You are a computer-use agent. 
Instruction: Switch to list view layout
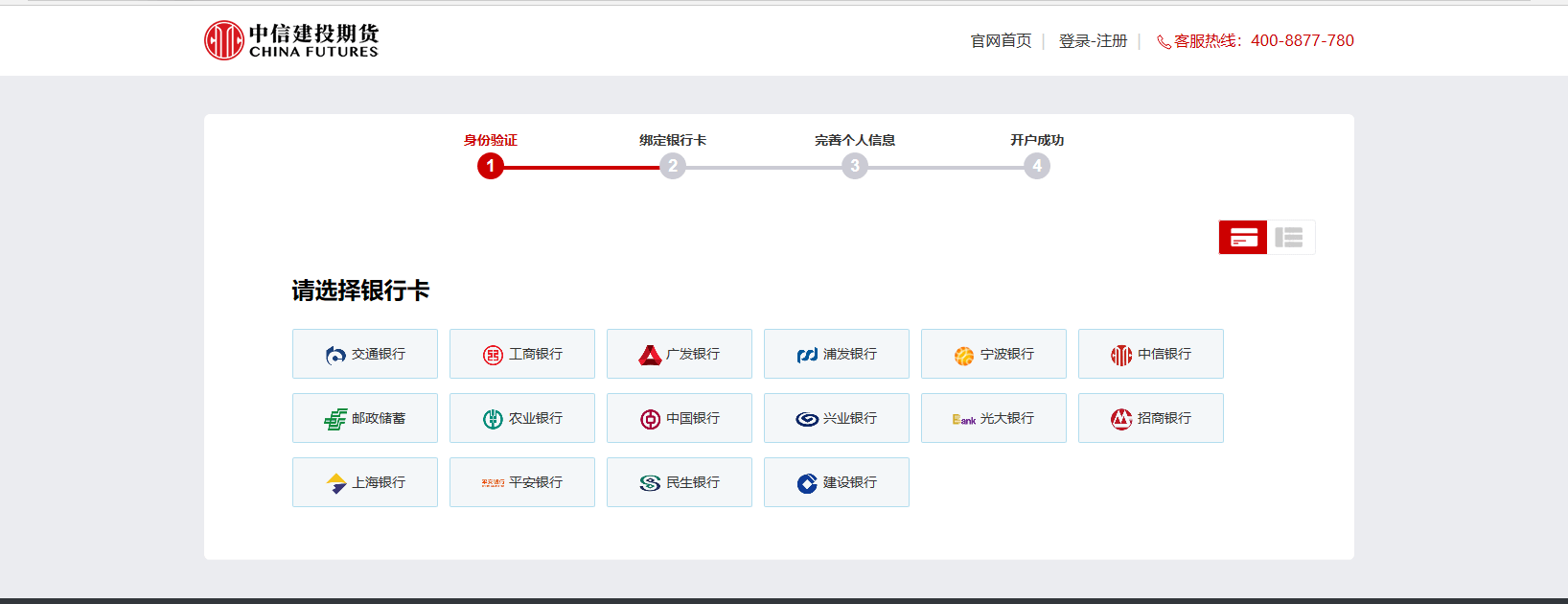[1290, 238]
